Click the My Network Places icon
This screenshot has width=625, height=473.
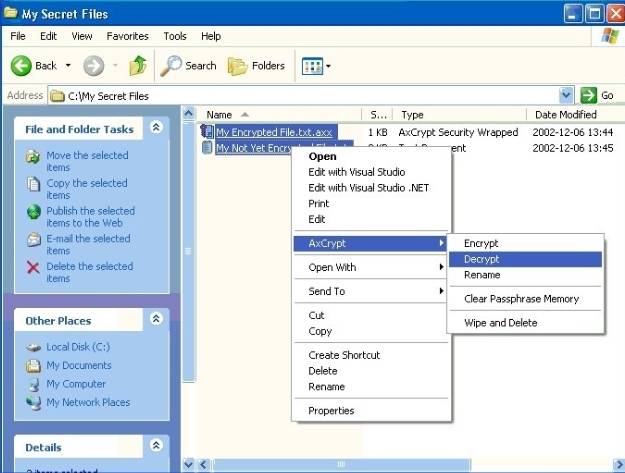[33, 403]
